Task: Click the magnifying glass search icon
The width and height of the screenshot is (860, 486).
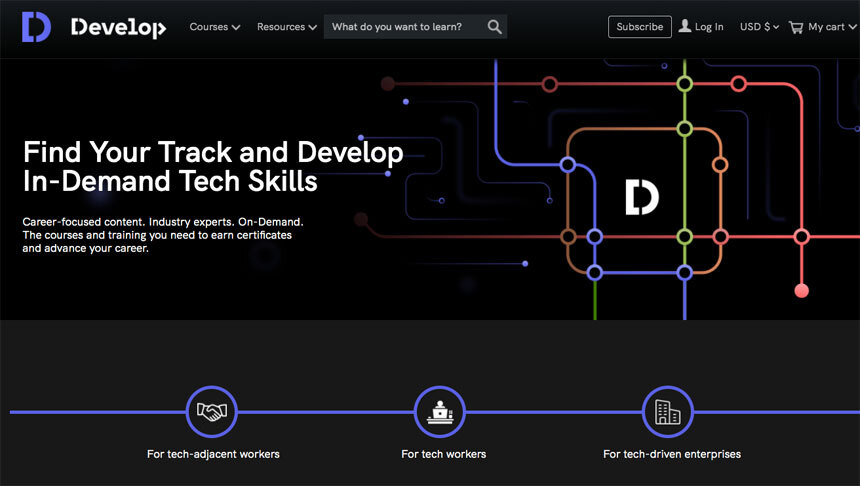Action: [x=494, y=27]
